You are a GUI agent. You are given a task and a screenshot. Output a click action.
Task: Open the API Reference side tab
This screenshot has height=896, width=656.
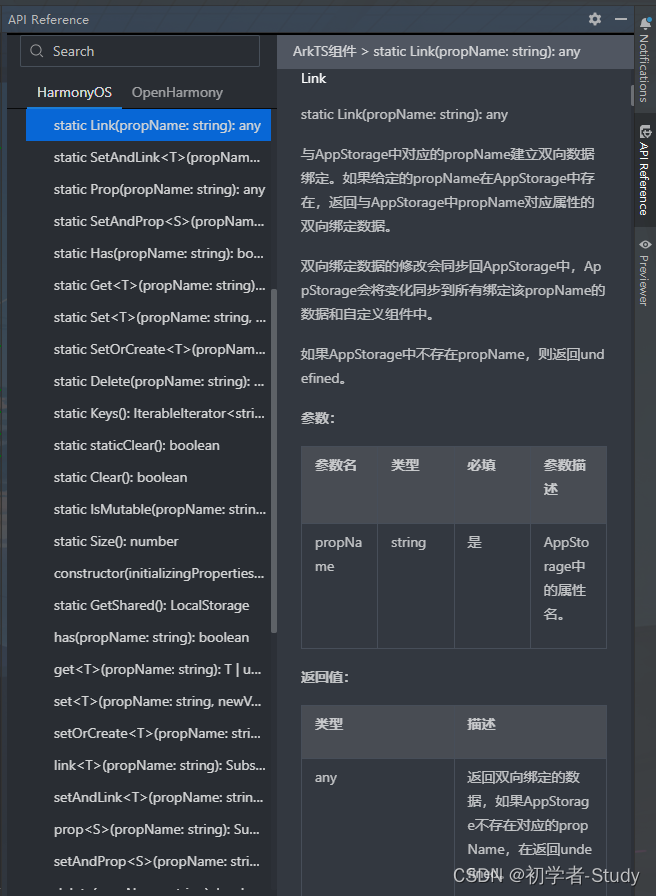click(645, 170)
